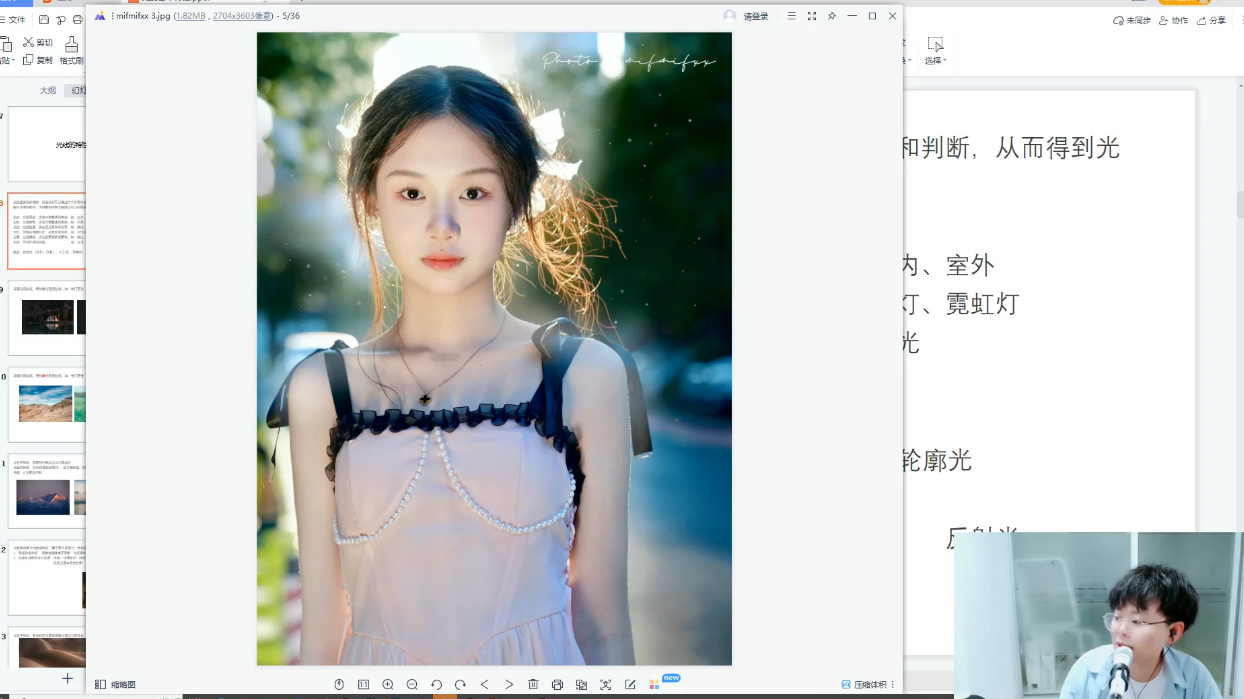Screen dimensions: 1244x699
Task: Open the image editing pencil tool
Action: coord(629,684)
